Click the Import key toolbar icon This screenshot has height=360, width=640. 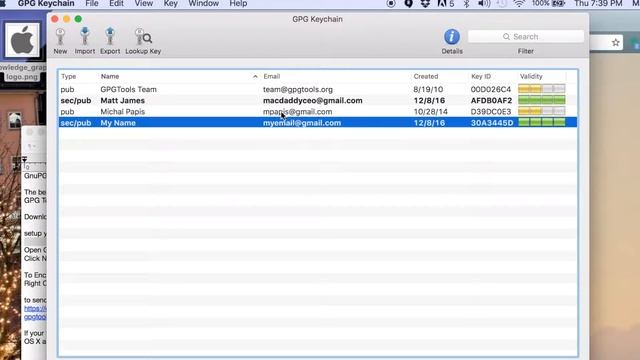pyautogui.click(x=84, y=41)
